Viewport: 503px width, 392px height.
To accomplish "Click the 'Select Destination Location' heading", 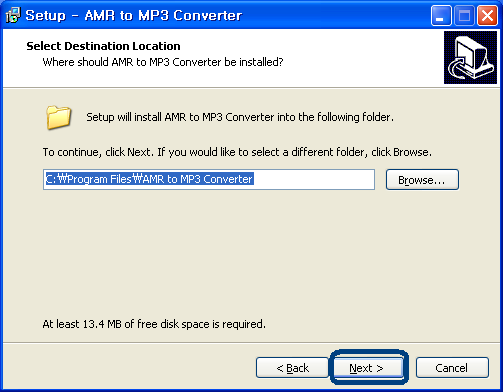I will pyautogui.click(x=103, y=46).
